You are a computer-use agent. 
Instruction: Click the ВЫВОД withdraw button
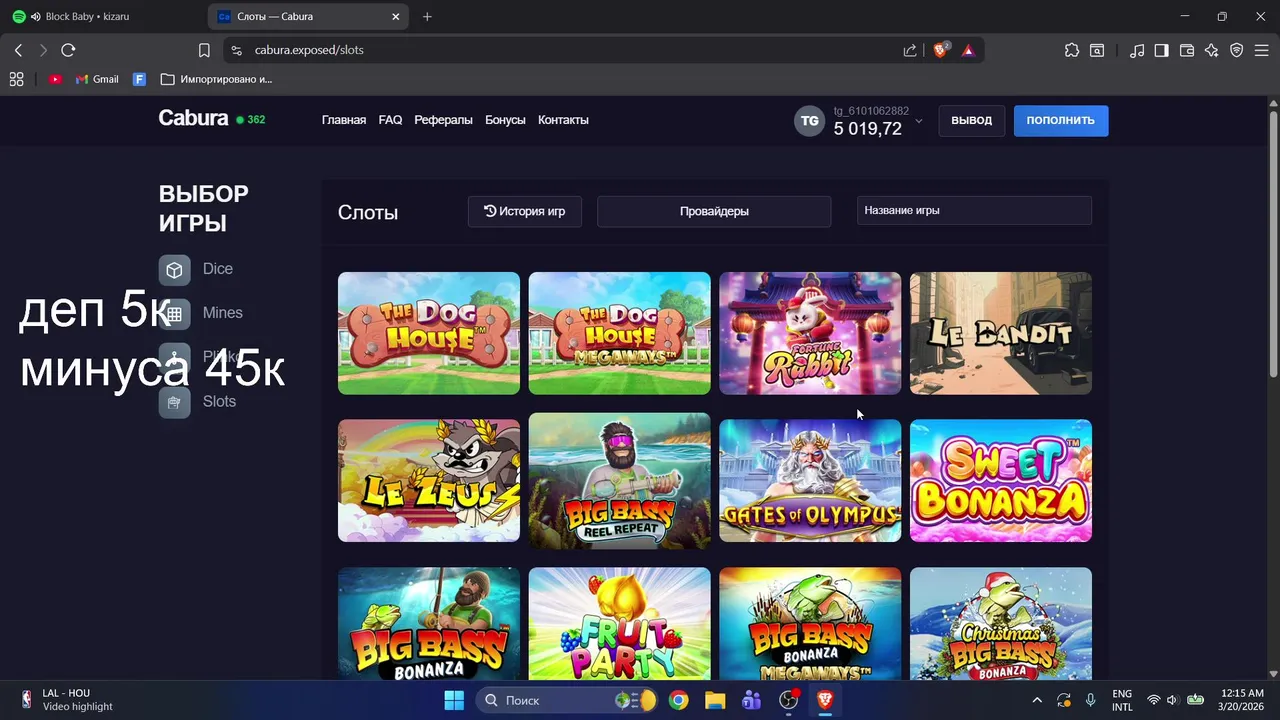point(971,120)
